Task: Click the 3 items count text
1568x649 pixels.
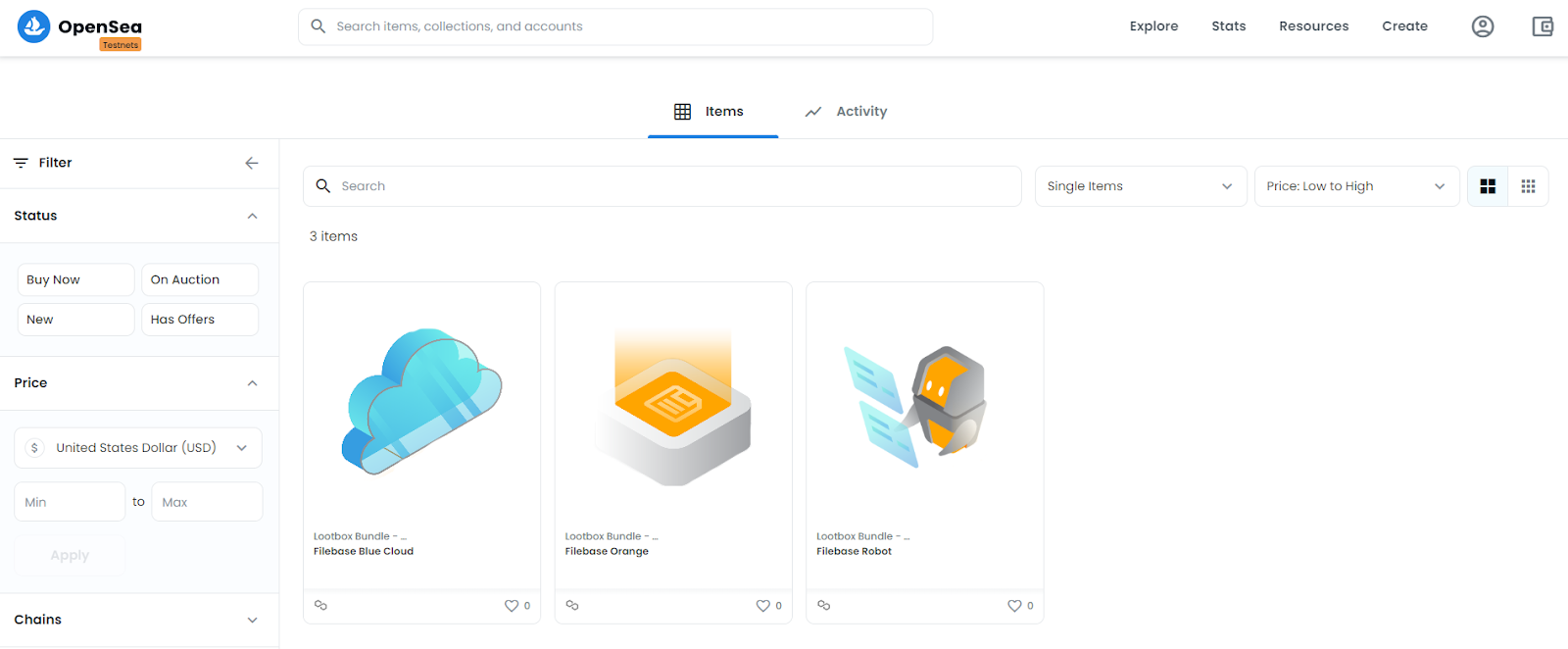Action: (x=333, y=236)
